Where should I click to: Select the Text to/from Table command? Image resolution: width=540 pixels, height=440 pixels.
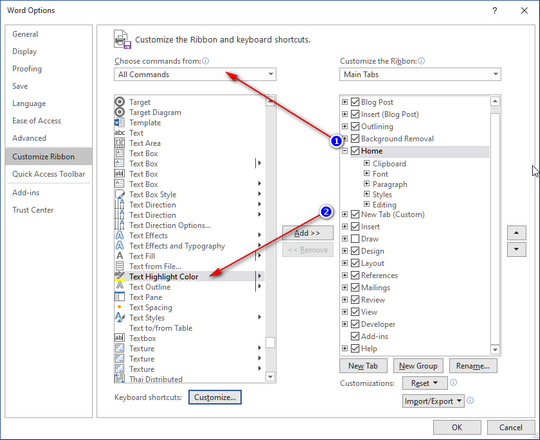[x=190, y=328]
